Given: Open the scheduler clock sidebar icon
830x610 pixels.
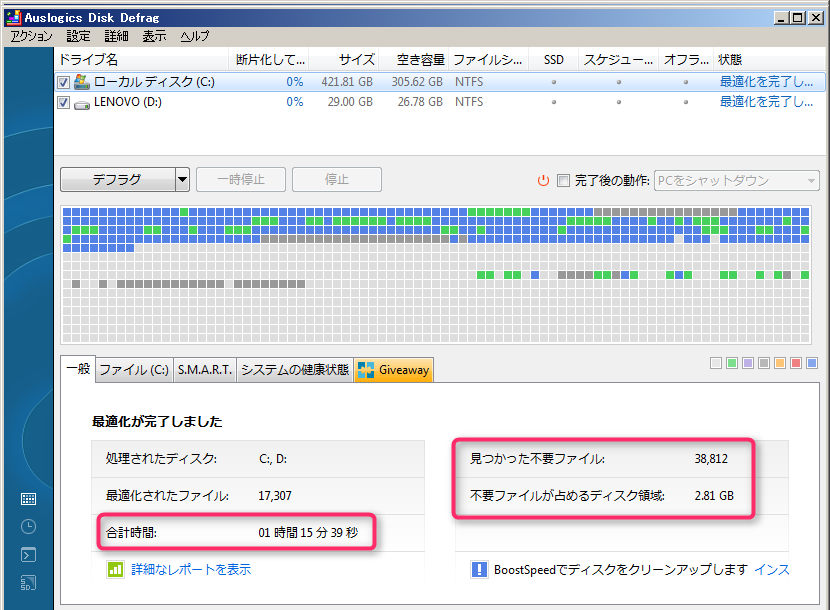Looking at the screenshot, I should (28, 526).
